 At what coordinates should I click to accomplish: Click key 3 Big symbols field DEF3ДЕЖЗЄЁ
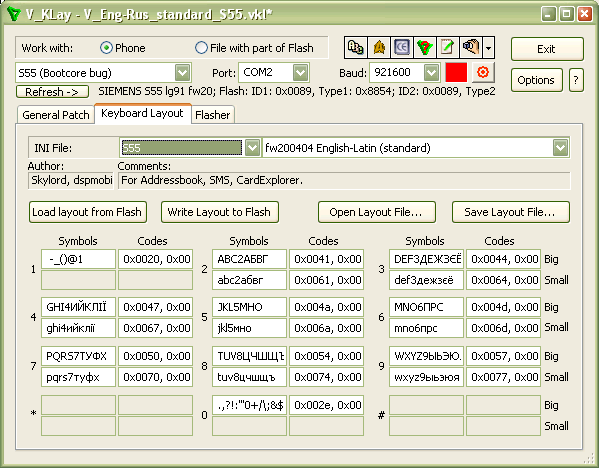(x=426, y=259)
